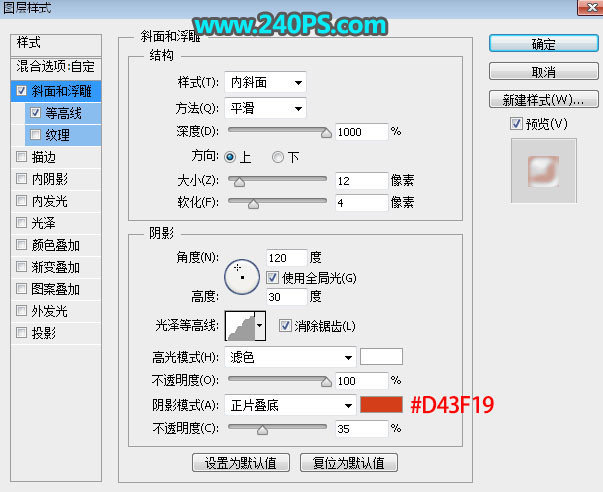Screen dimensions: 603x492
Task: Toggle the 使用全局光 global light checkbox
Action: click(273, 277)
